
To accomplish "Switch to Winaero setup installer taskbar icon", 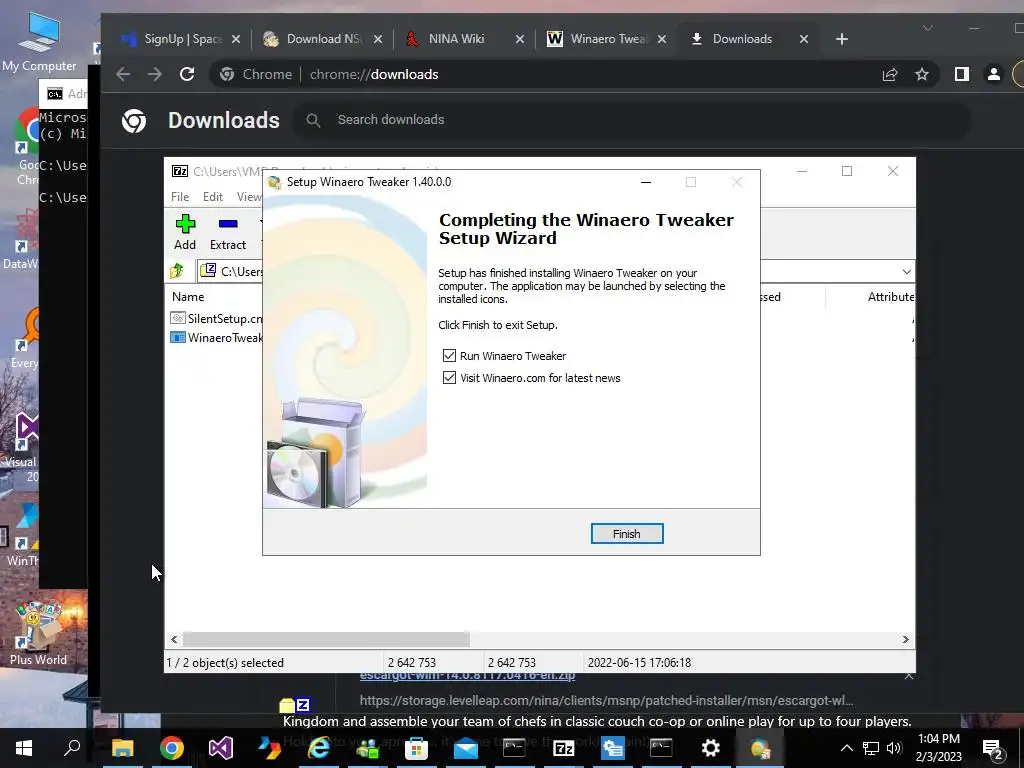I will [759, 748].
